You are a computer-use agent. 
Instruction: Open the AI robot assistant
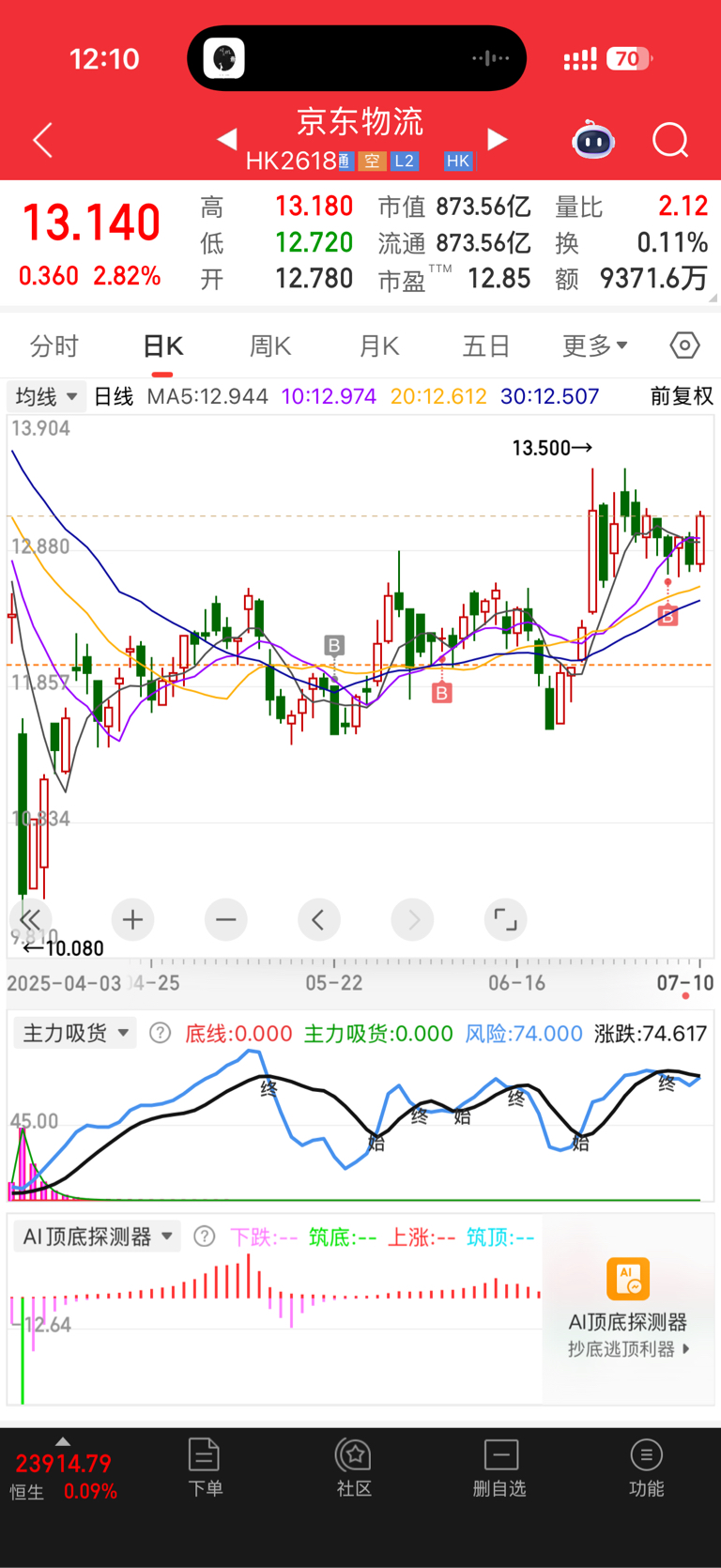(x=593, y=141)
